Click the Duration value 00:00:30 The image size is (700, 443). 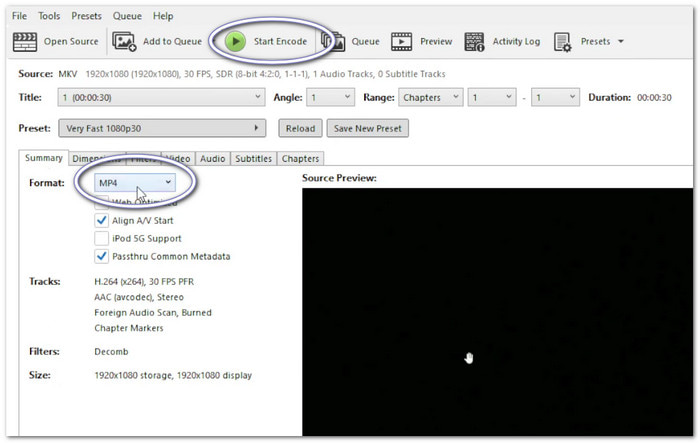point(654,97)
